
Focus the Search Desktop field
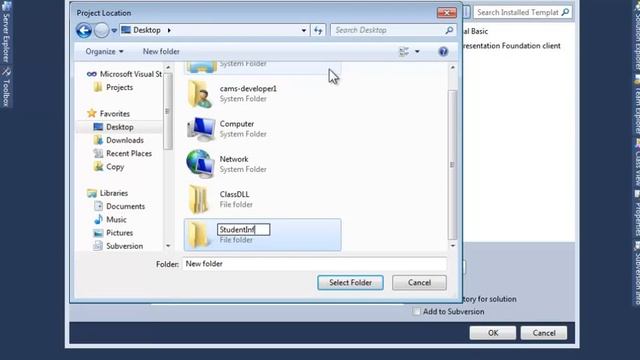pyautogui.click(x=388, y=30)
